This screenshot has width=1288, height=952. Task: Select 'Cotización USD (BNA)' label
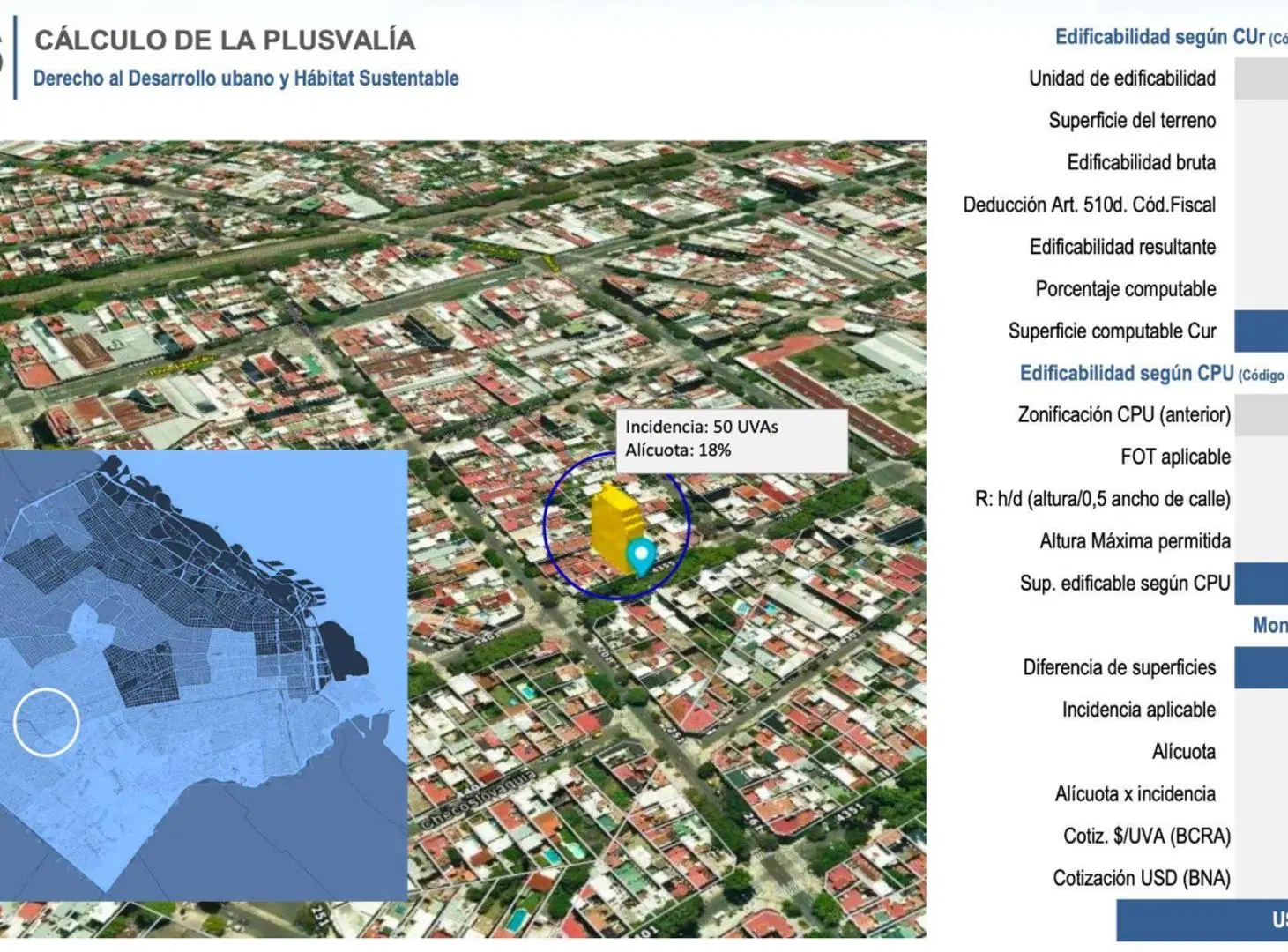[1141, 879]
